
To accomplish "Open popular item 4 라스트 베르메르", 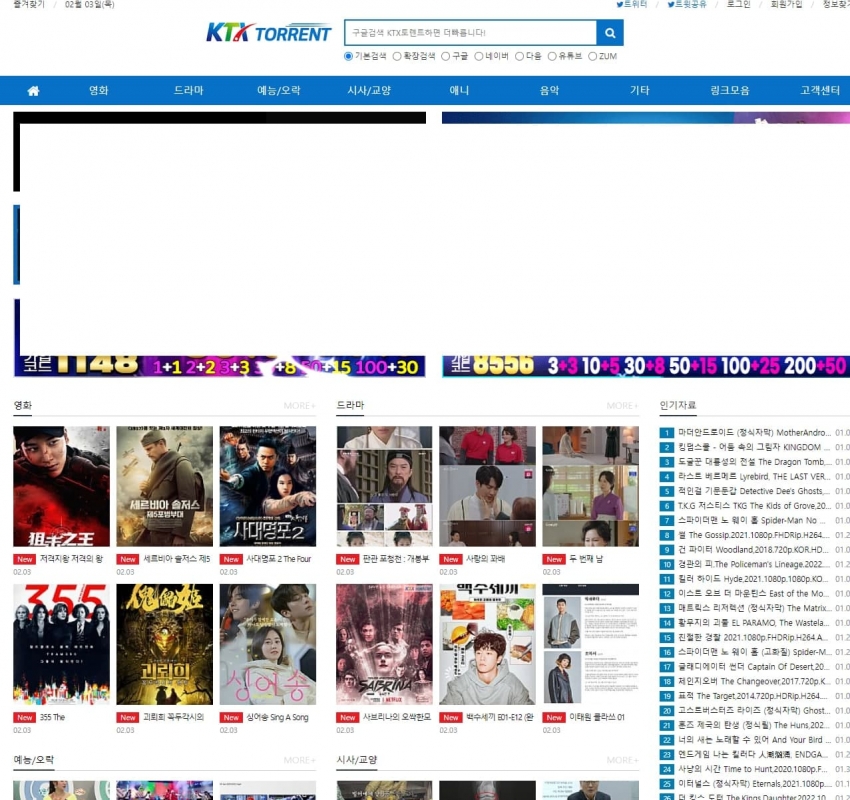I will [x=754, y=476].
